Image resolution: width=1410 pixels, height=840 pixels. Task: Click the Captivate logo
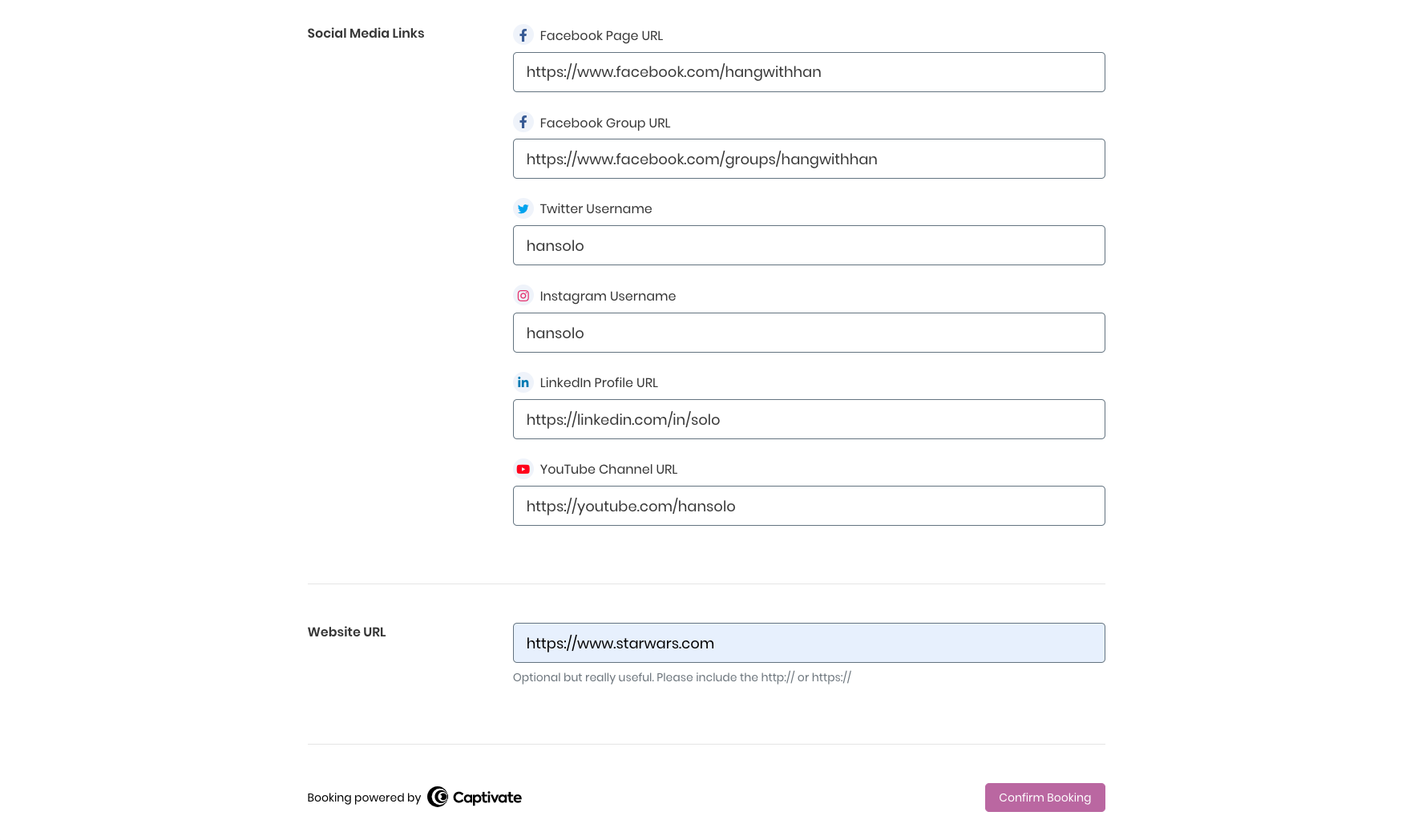point(475,797)
